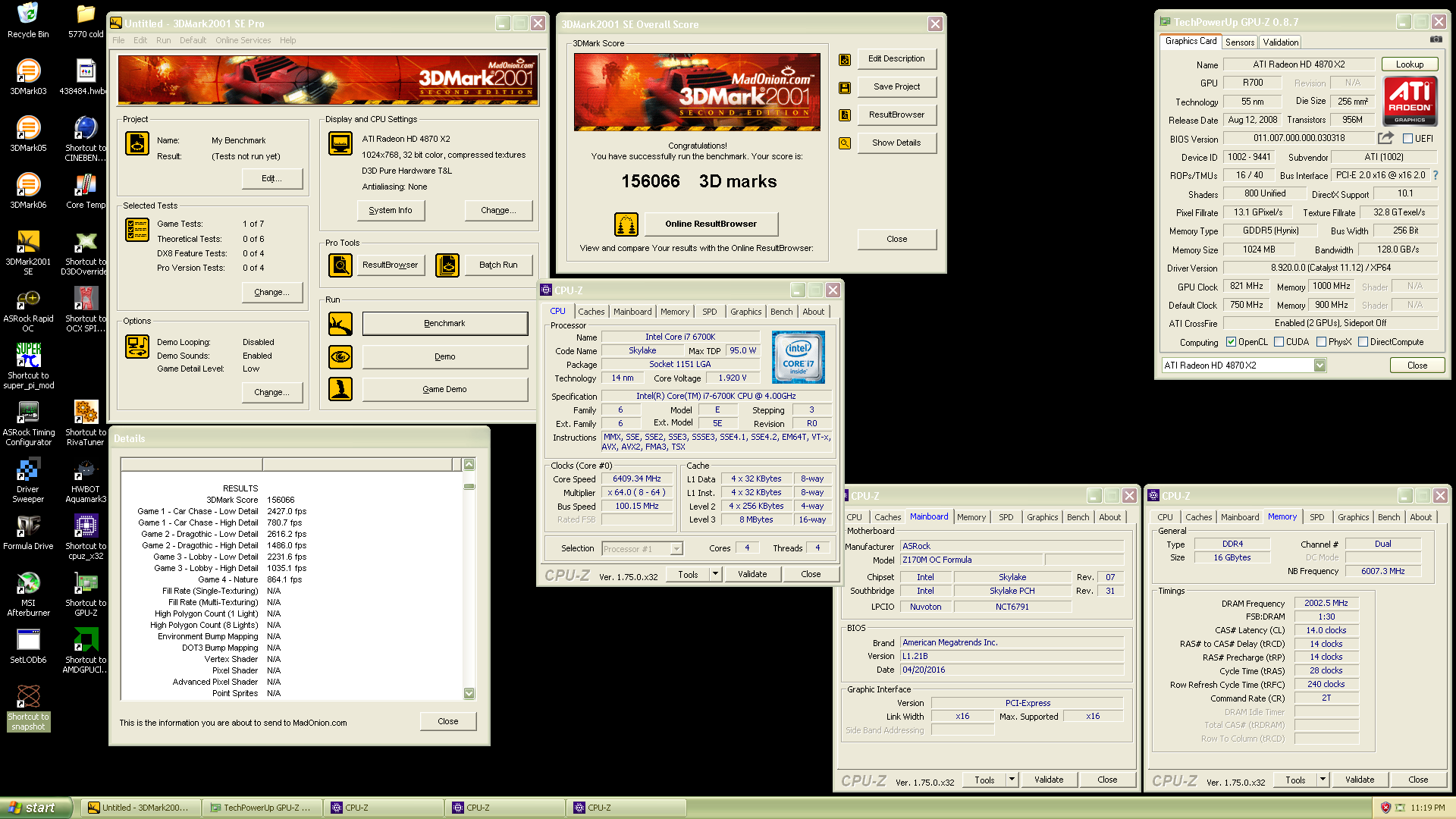Switch to Graphics tab in CPU-Z Mainboard window

point(1042,517)
